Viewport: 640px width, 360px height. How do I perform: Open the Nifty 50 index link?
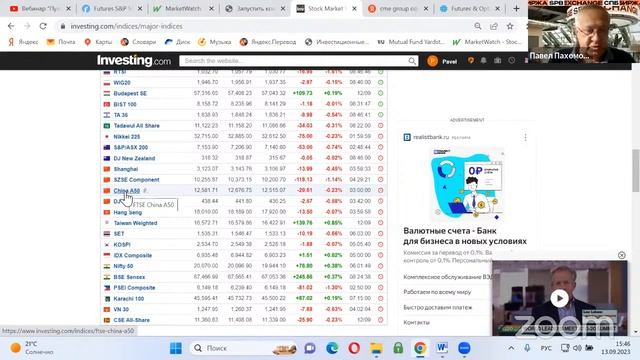tap(123, 266)
